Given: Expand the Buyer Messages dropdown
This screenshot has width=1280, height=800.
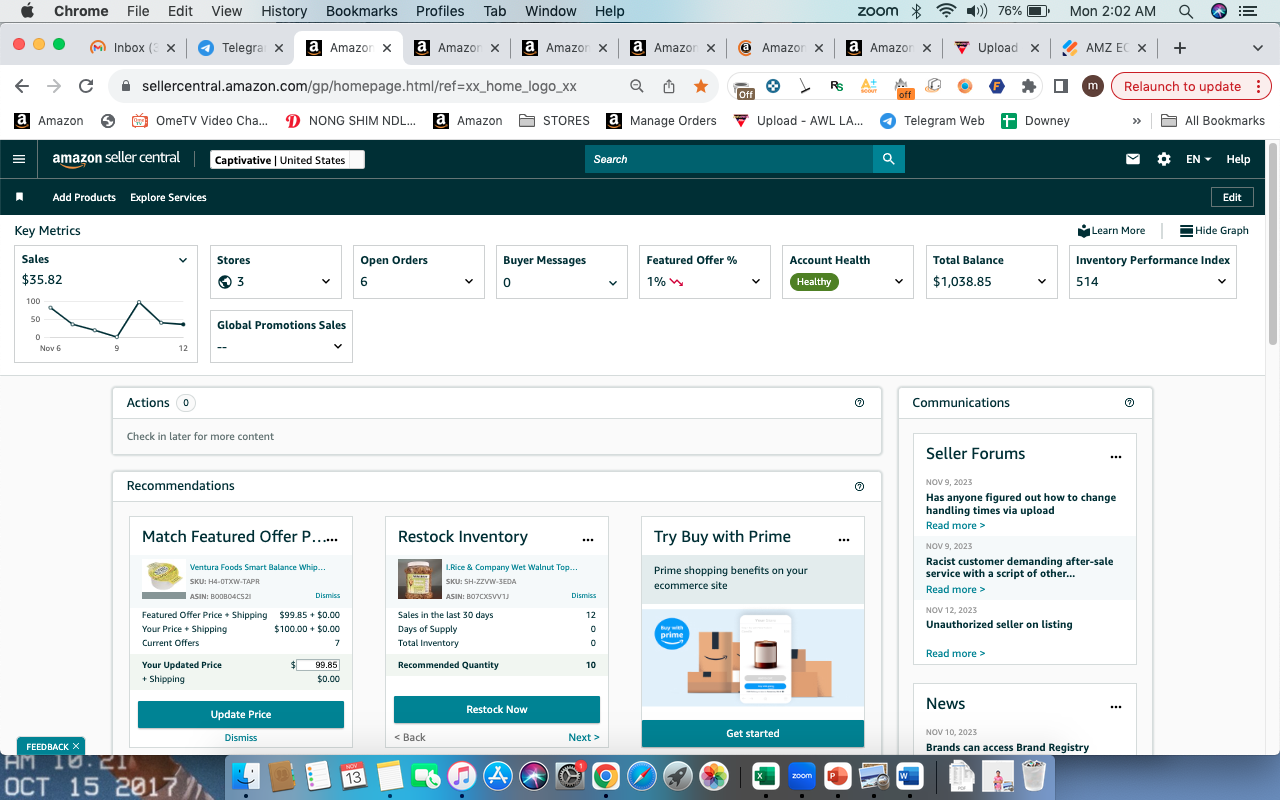Looking at the screenshot, I should point(613,283).
